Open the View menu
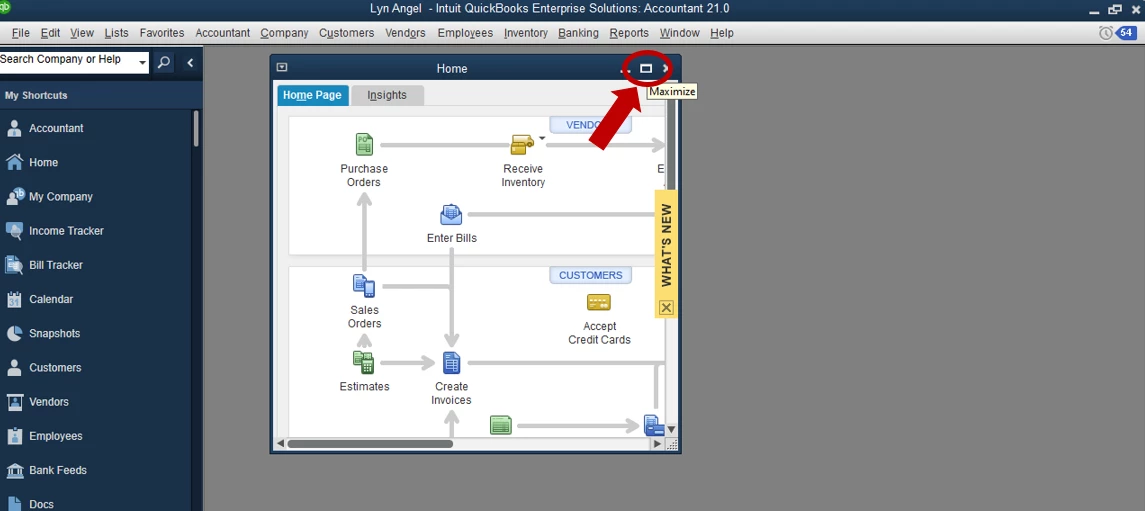This screenshot has width=1145, height=511. [x=82, y=33]
